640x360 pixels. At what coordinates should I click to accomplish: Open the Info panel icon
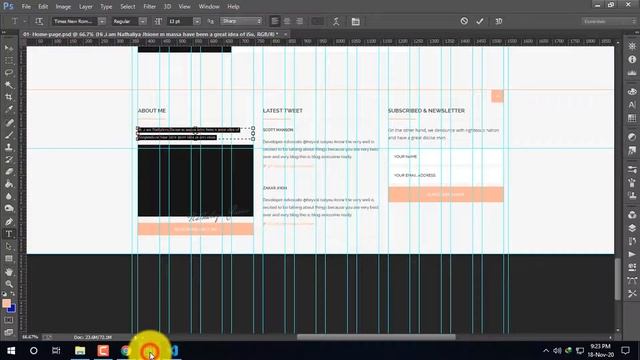point(632,60)
